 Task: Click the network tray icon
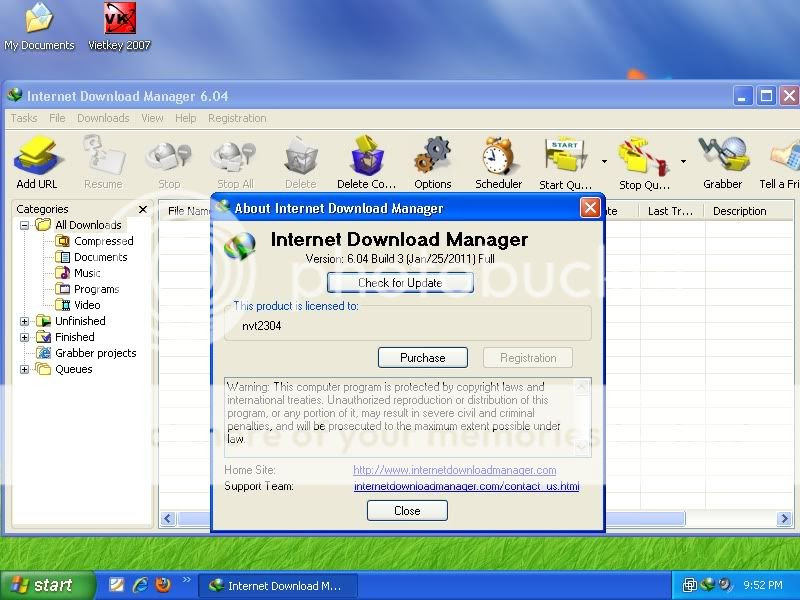(x=690, y=585)
